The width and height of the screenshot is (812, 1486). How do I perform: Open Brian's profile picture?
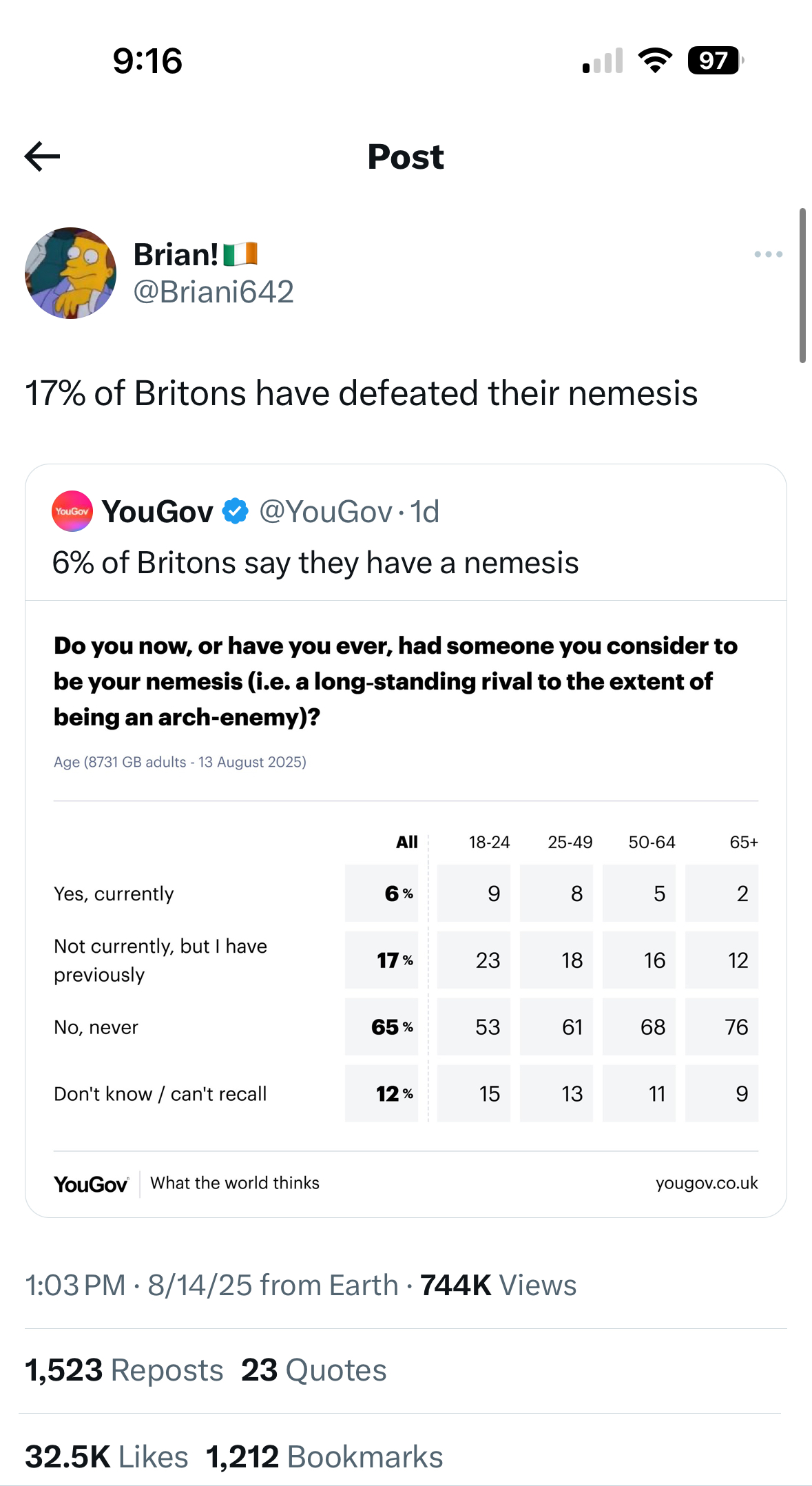(70, 273)
